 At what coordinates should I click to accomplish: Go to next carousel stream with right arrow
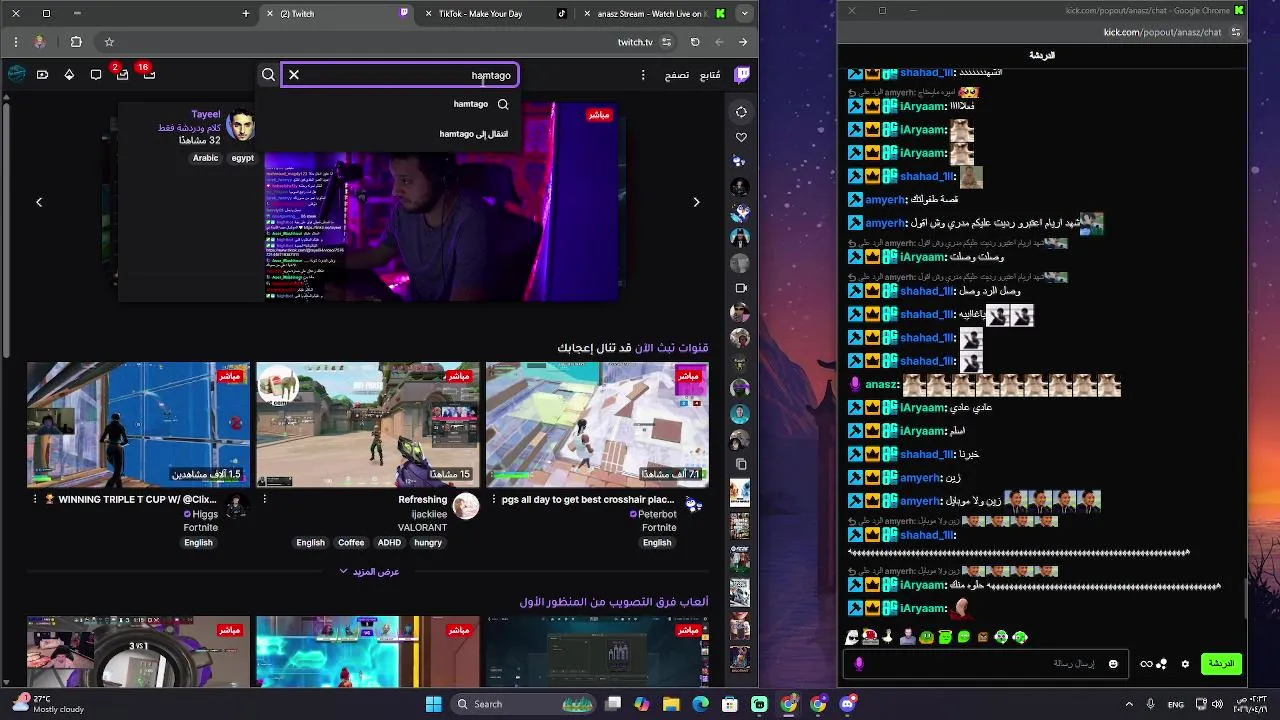697,202
